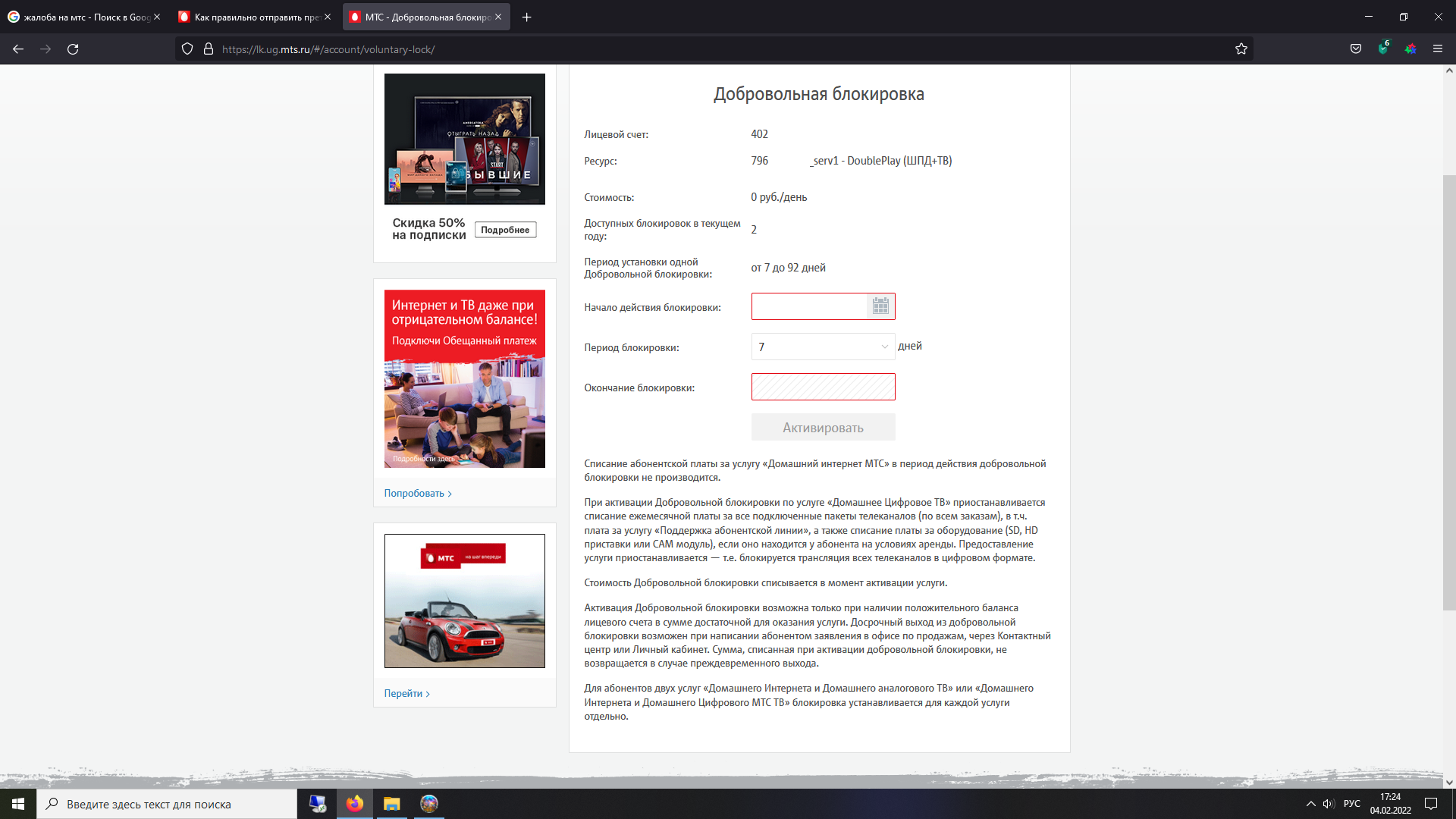Screen dimensions: 1456x819
Task: Open the colorful extension icon in toolbar
Action: click(x=1410, y=49)
